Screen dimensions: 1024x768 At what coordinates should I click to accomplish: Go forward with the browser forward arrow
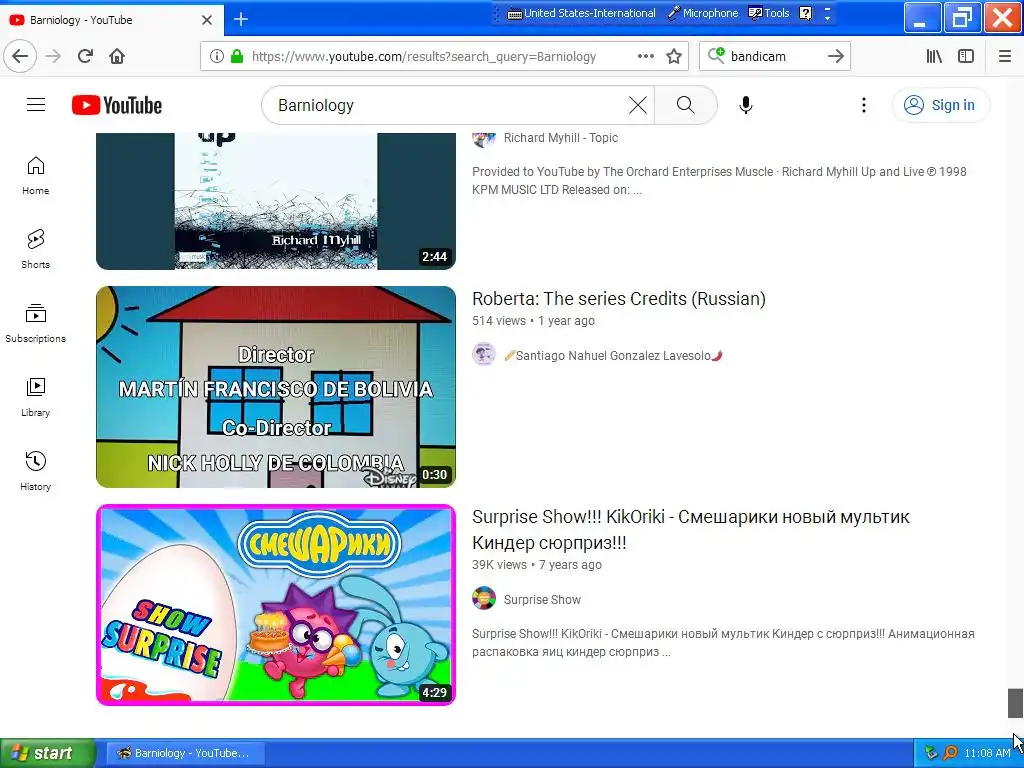coord(53,56)
